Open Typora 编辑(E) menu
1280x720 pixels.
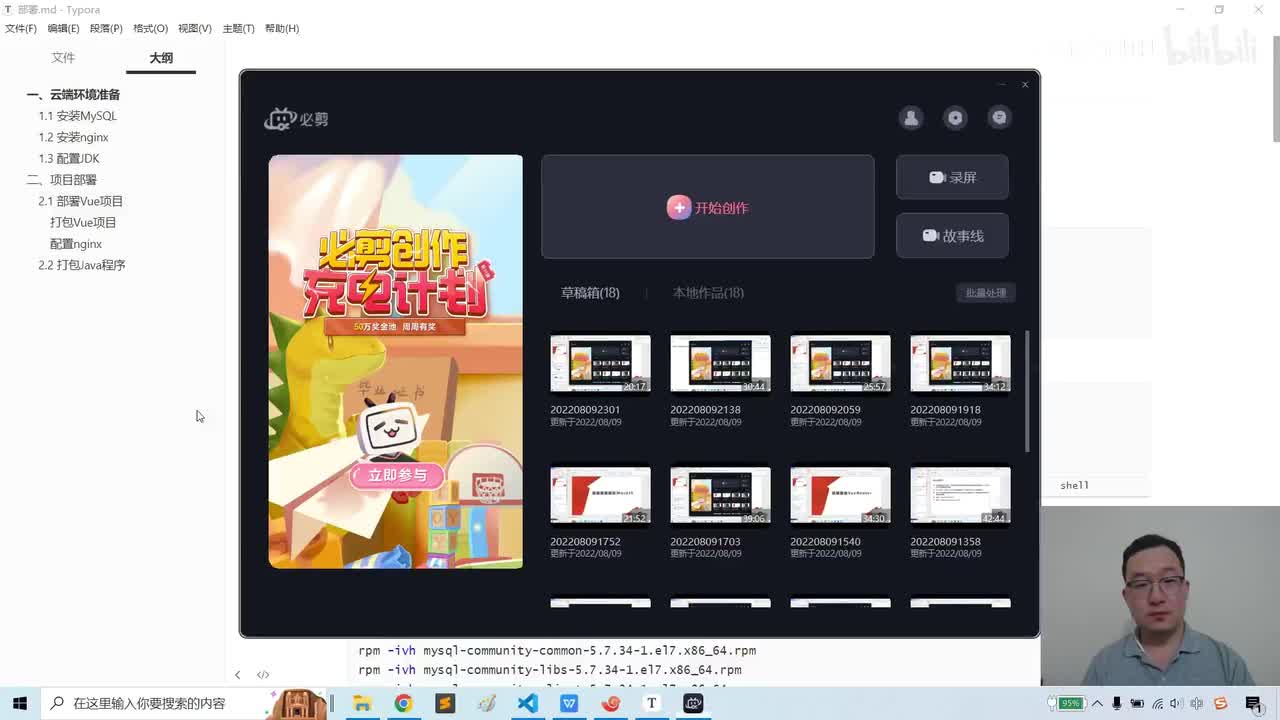point(63,28)
